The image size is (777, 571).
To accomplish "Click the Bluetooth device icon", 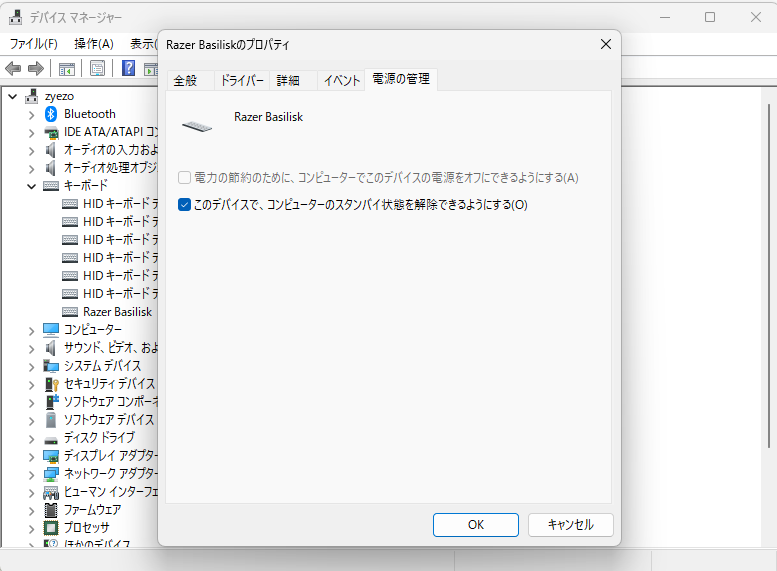I will coord(51,114).
